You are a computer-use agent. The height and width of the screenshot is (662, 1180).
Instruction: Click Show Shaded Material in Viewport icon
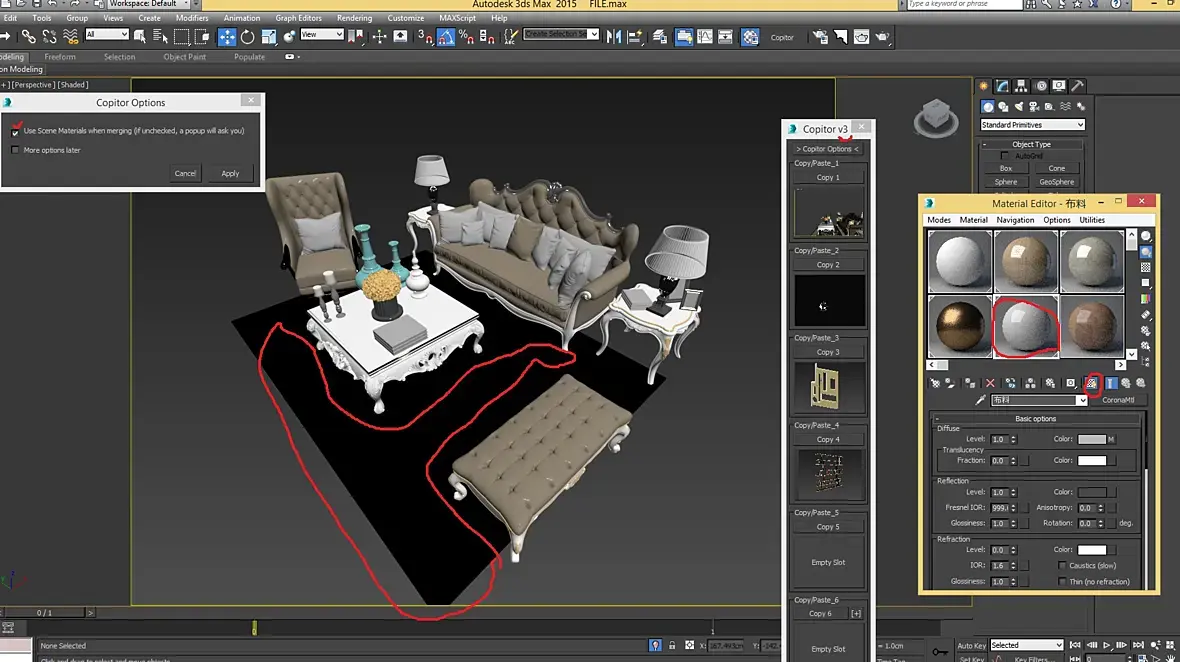[x=1091, y=383]
